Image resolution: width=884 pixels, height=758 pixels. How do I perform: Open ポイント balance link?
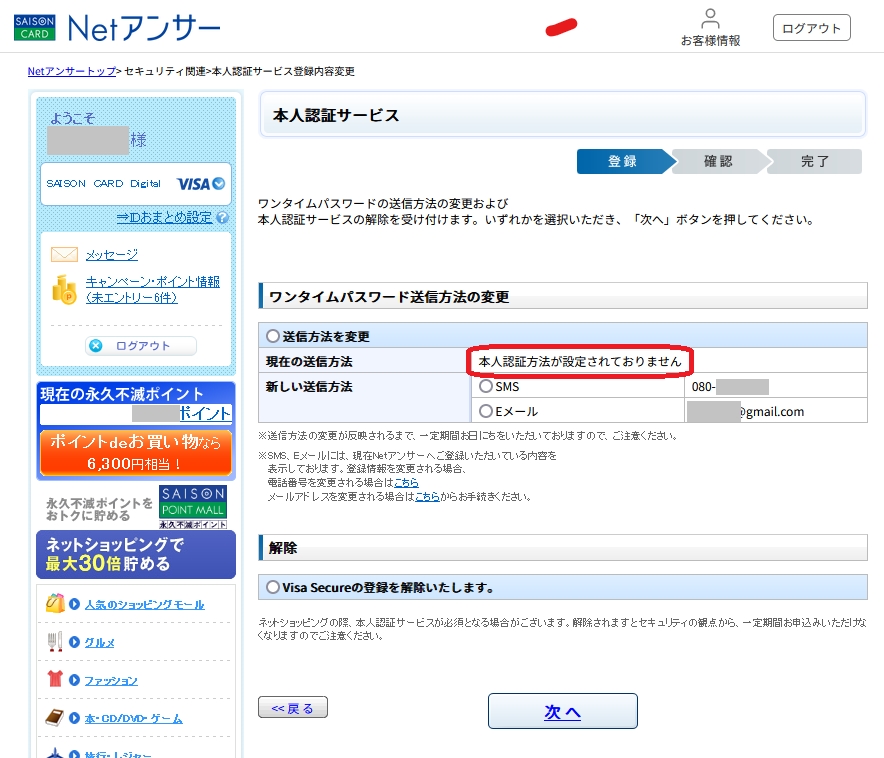(x=205, y=413)
